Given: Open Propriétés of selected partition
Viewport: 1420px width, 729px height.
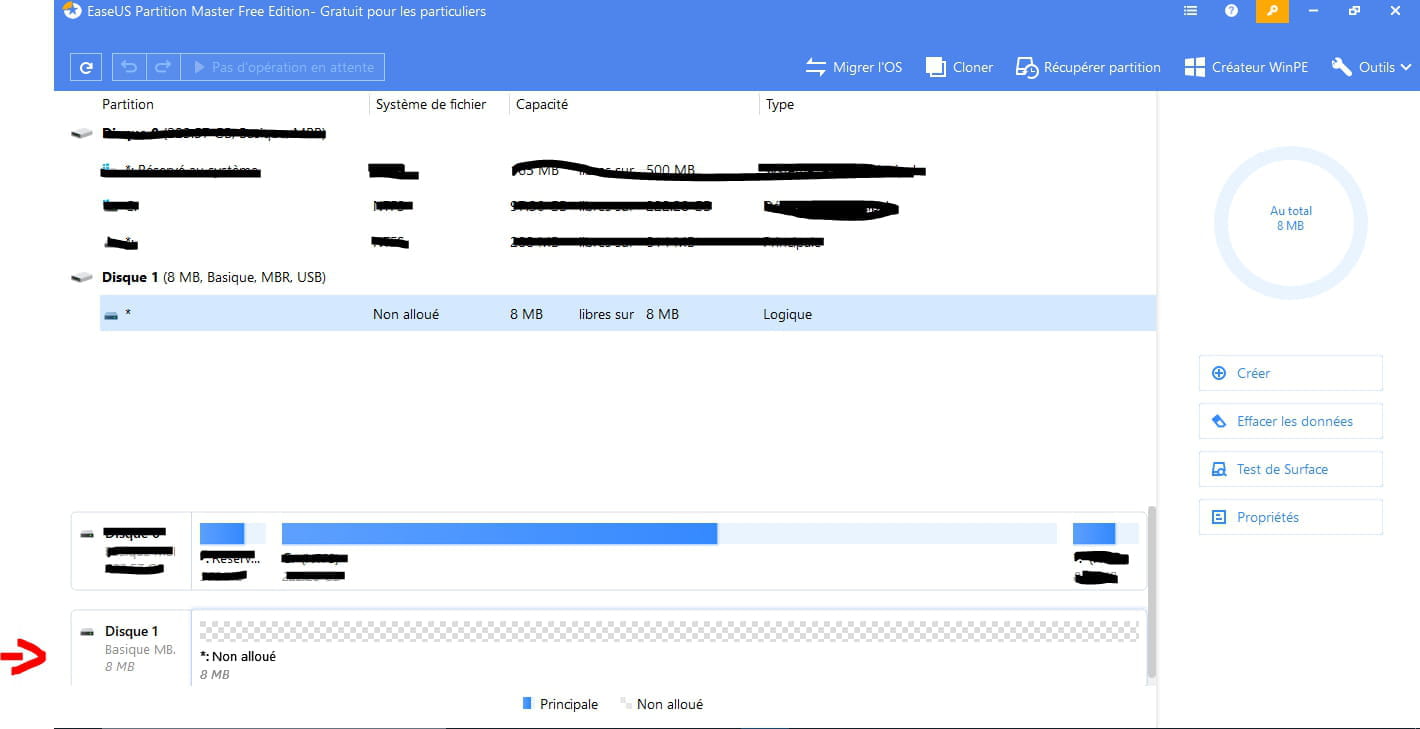Looking at the screenshot, I should point(1290,517).
